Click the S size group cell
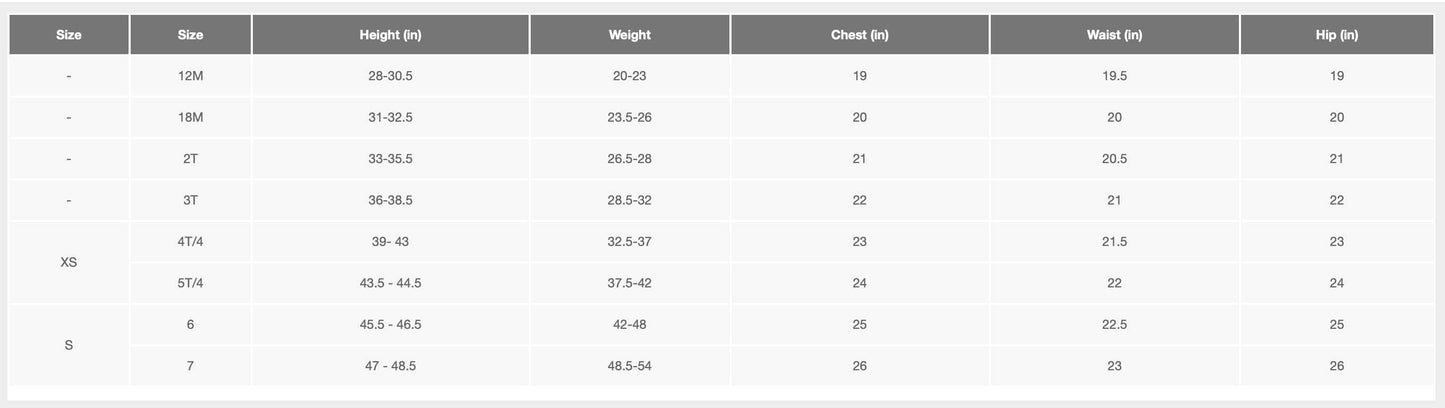Screen dimensions: 1445x408 point(69,345)
